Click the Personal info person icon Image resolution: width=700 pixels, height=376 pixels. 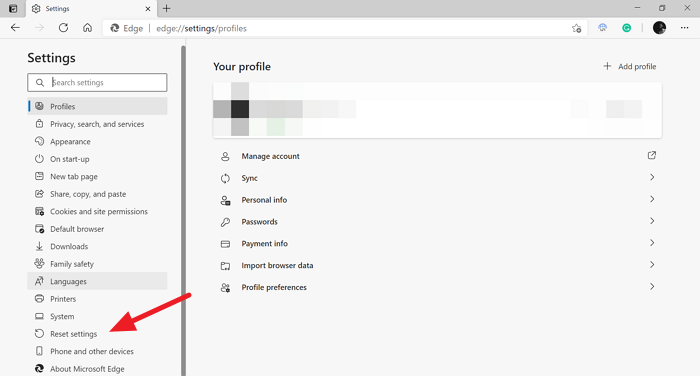coord(225,201)
